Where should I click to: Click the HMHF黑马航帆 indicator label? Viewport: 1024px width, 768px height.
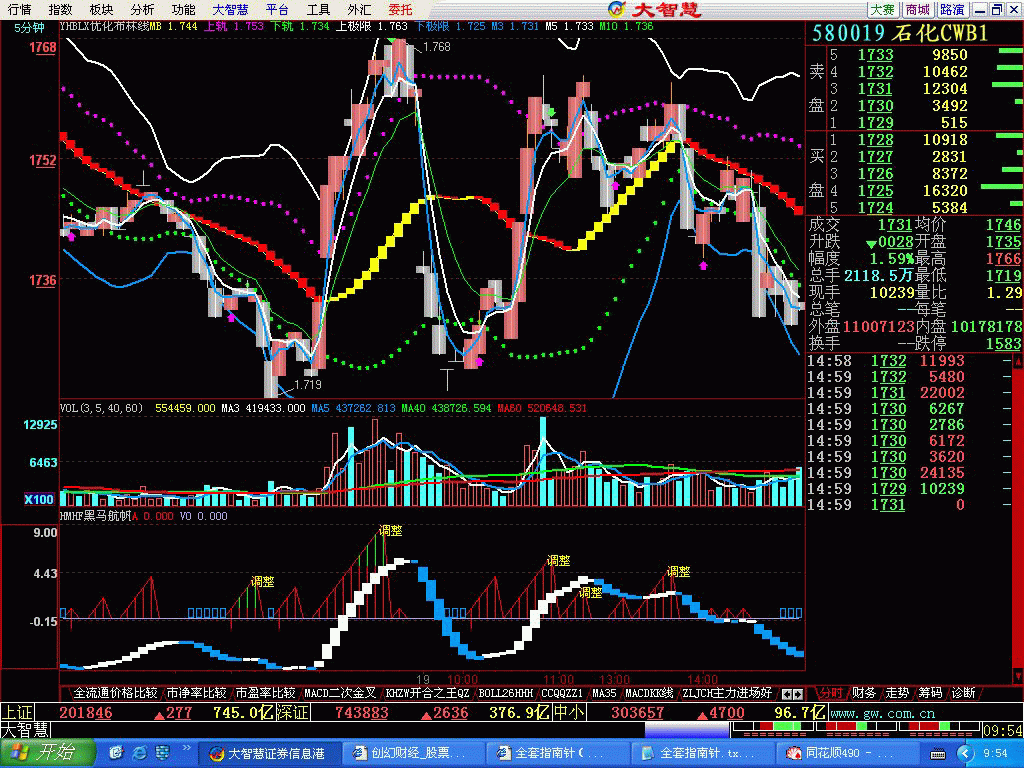click(95, 516)
